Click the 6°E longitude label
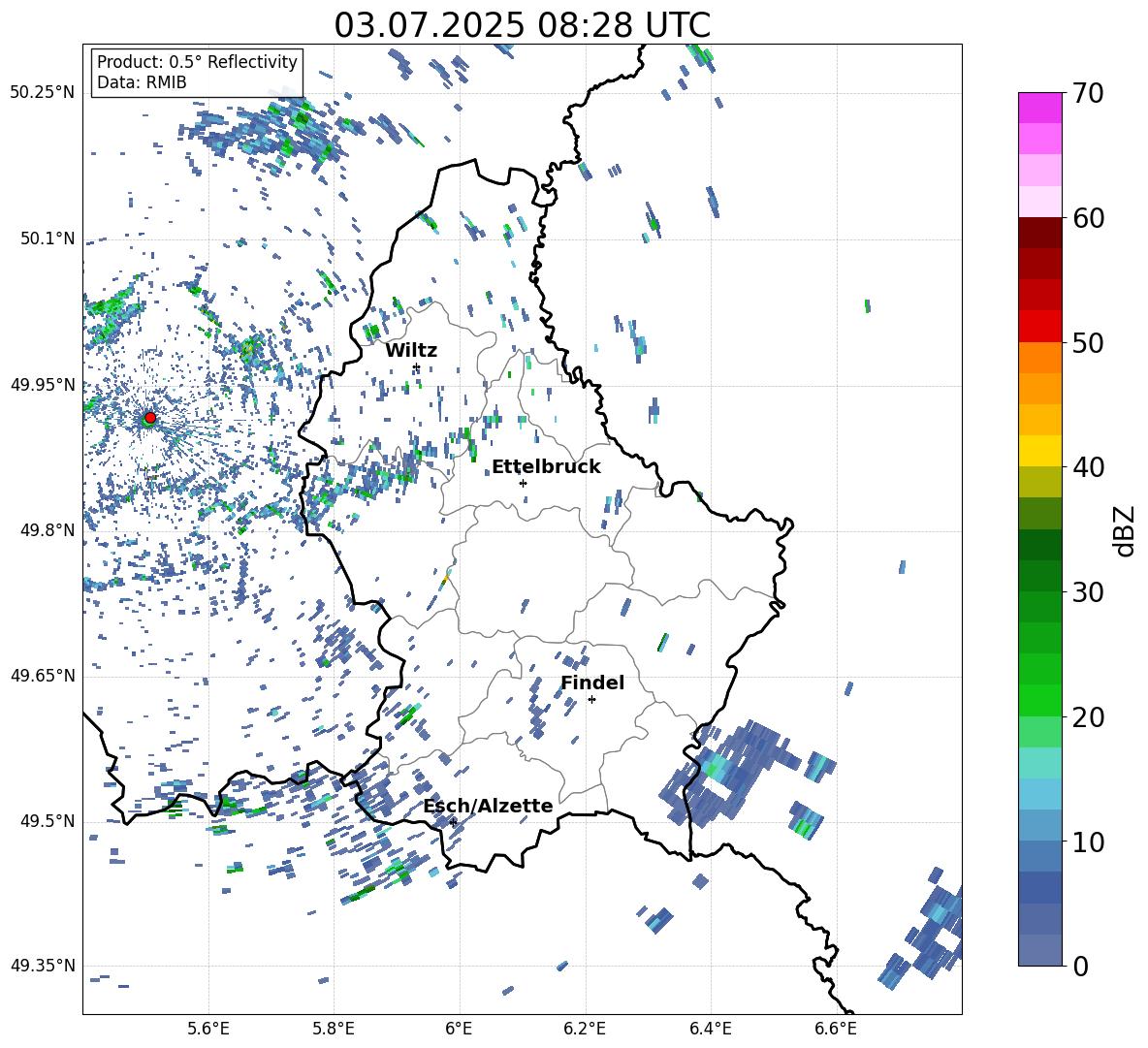Viewport: 1148px width, 1048px height. (x=459, y=1029)
